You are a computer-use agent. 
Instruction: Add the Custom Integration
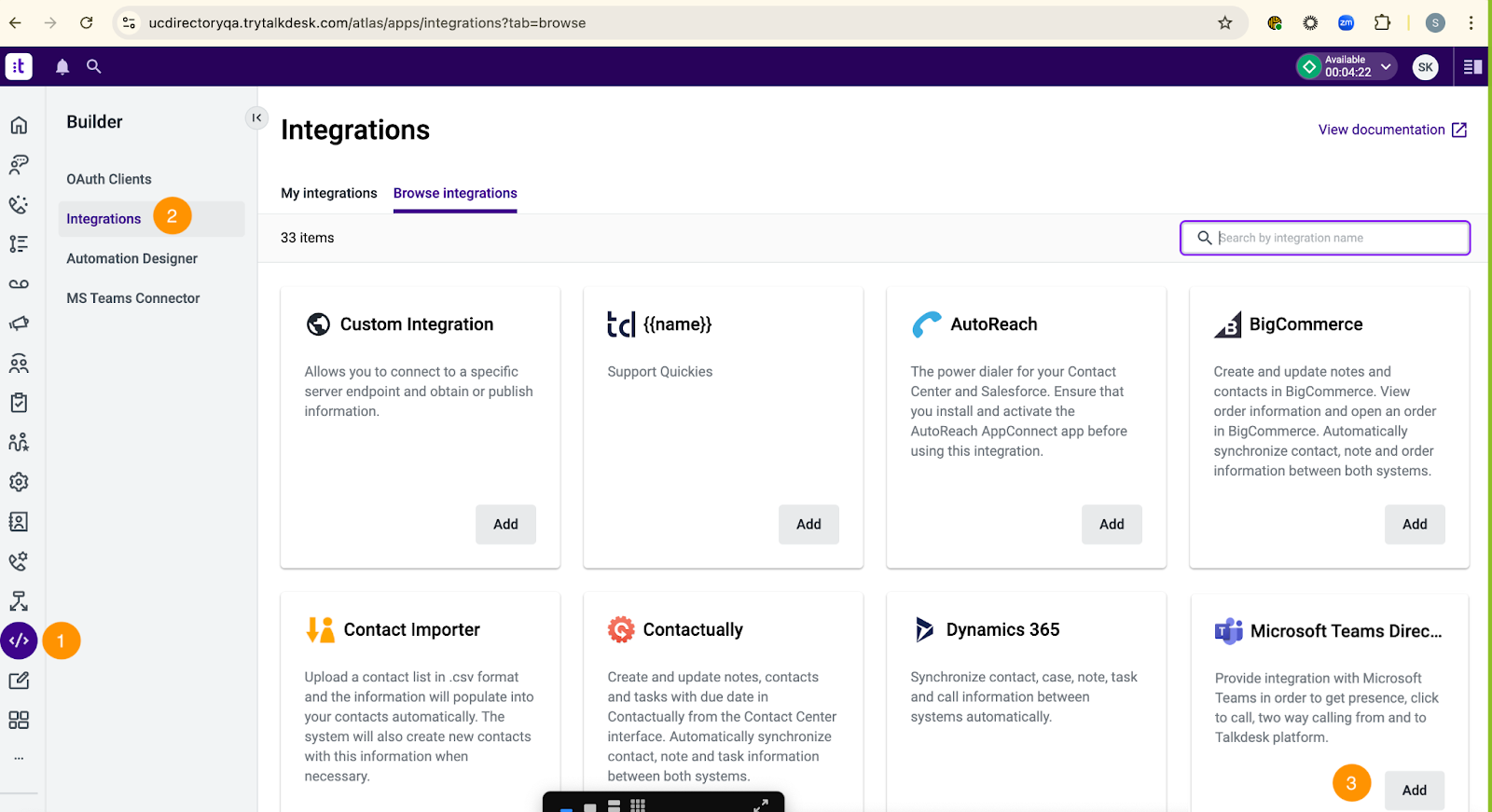pyautogui.click(x=505, y=524)
